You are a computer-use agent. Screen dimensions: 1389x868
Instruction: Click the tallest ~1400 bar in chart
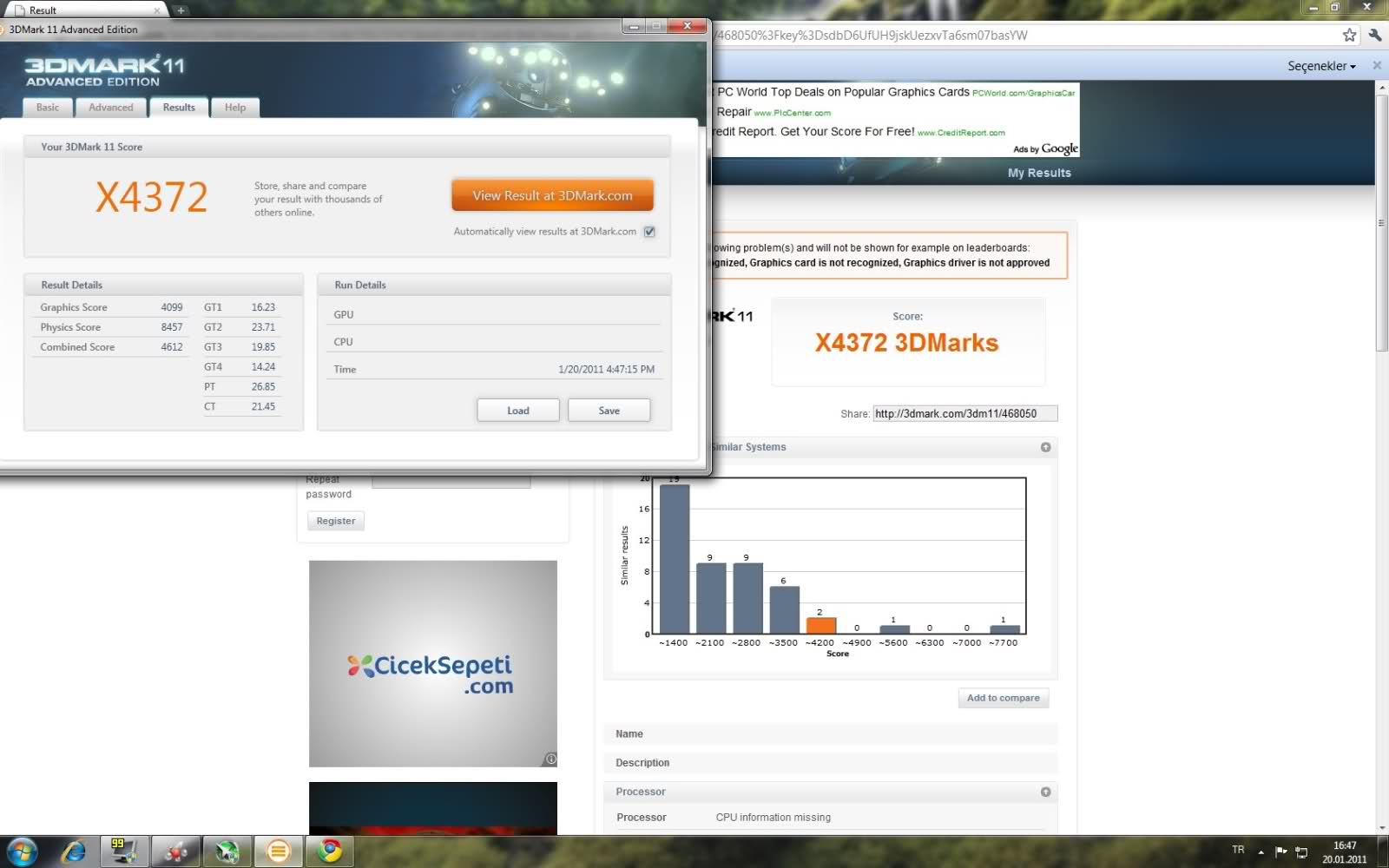pyautogui.click(x=675, y=559)
